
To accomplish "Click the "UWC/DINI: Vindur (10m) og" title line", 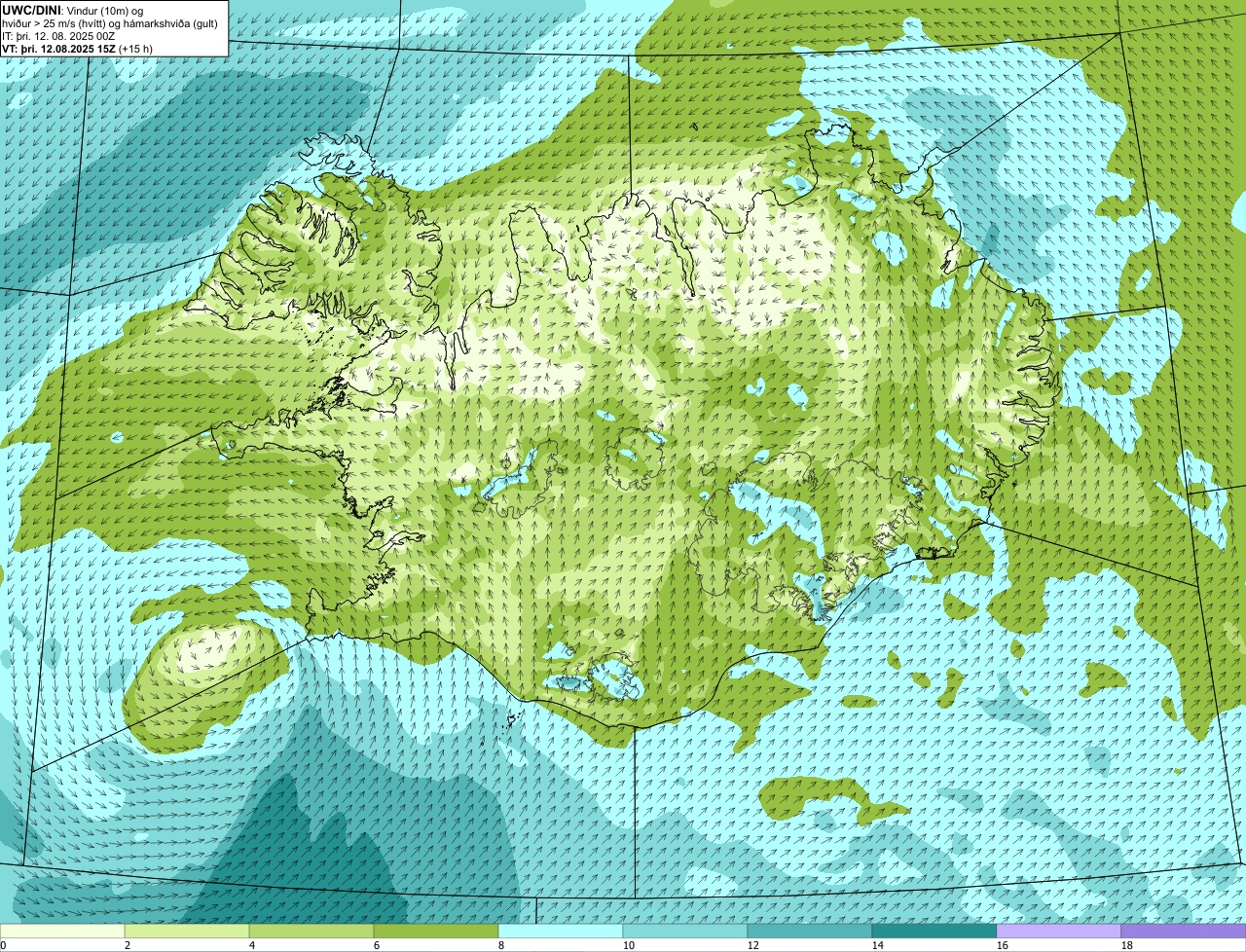I will coord(73,10).
